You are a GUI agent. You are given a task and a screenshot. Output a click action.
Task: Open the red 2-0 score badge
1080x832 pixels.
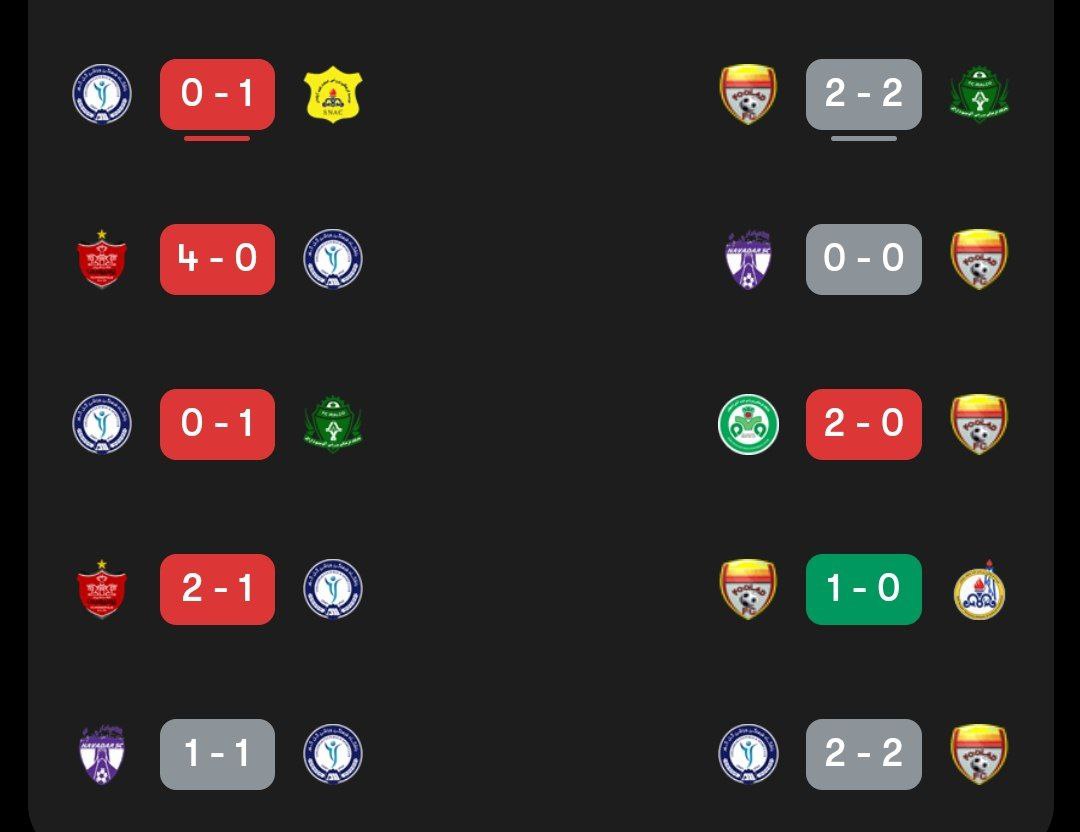pos(864,424)
